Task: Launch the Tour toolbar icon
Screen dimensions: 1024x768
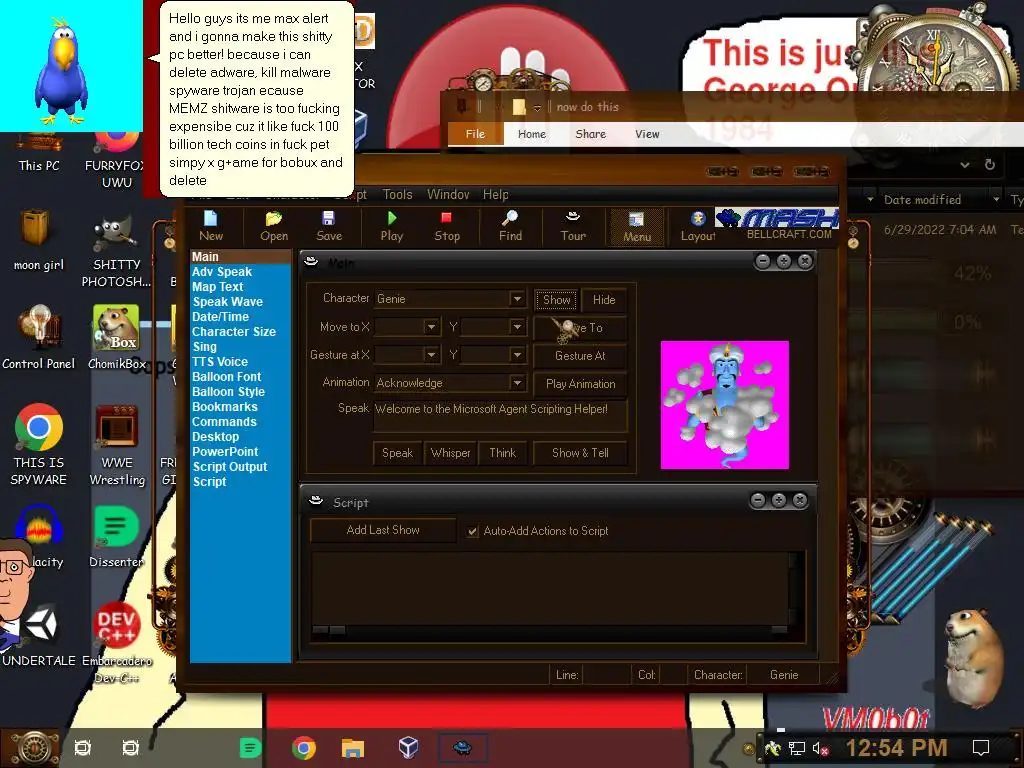Action: 573,227
